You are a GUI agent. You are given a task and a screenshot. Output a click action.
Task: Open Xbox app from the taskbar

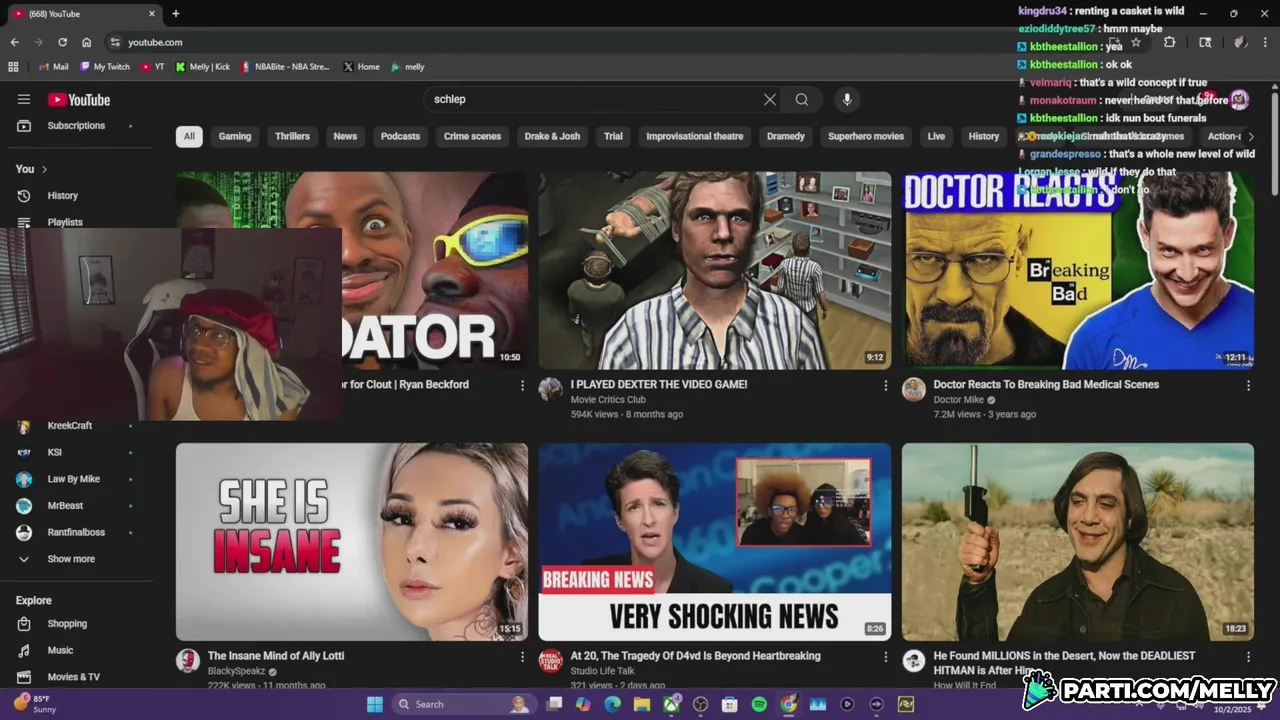(x=671, y=704)
